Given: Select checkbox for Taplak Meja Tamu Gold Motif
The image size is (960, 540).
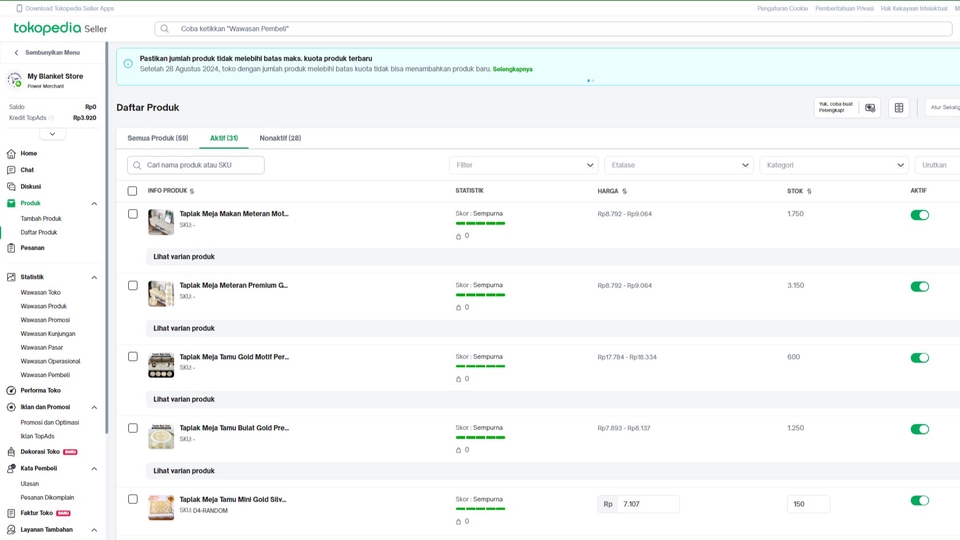Looking at the screenshot, I should pos(133,356).
